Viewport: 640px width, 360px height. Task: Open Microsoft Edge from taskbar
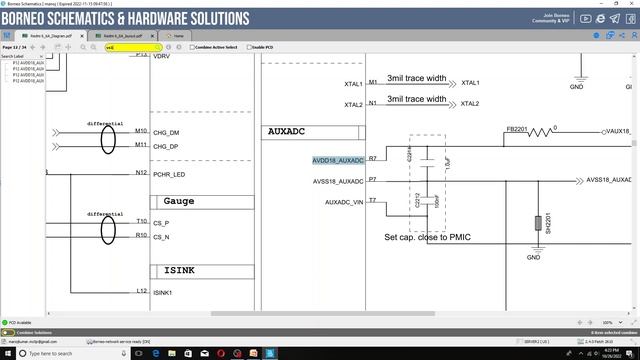pos(156,353)
